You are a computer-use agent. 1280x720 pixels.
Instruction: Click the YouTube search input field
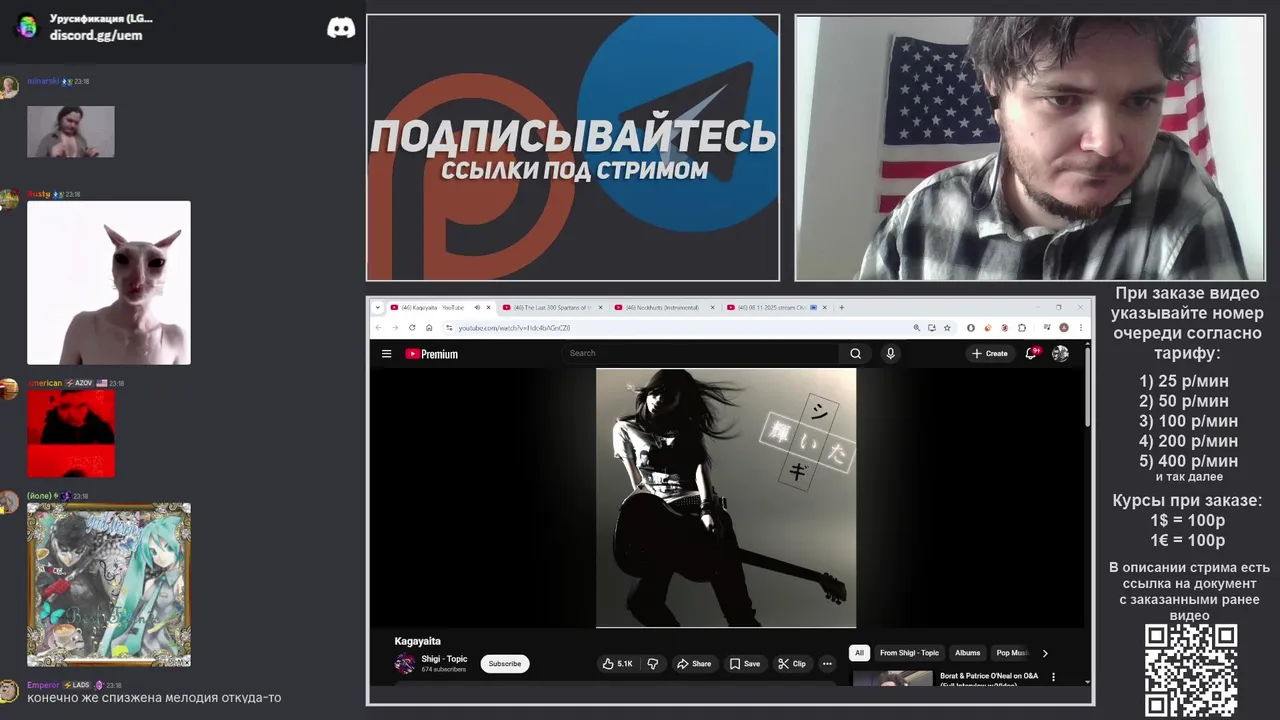click(x=700, y=353)
